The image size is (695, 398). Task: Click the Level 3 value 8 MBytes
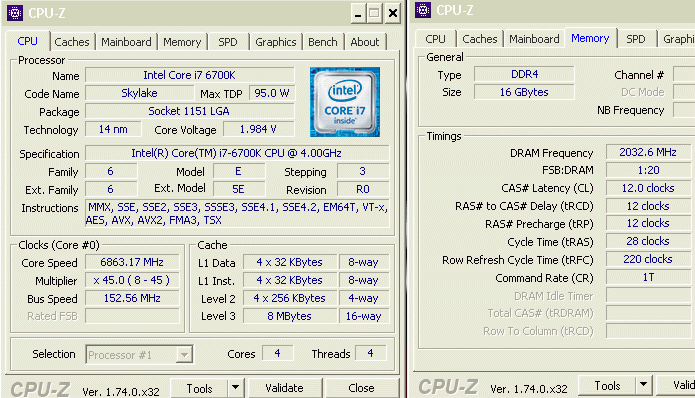coord(290,316)
